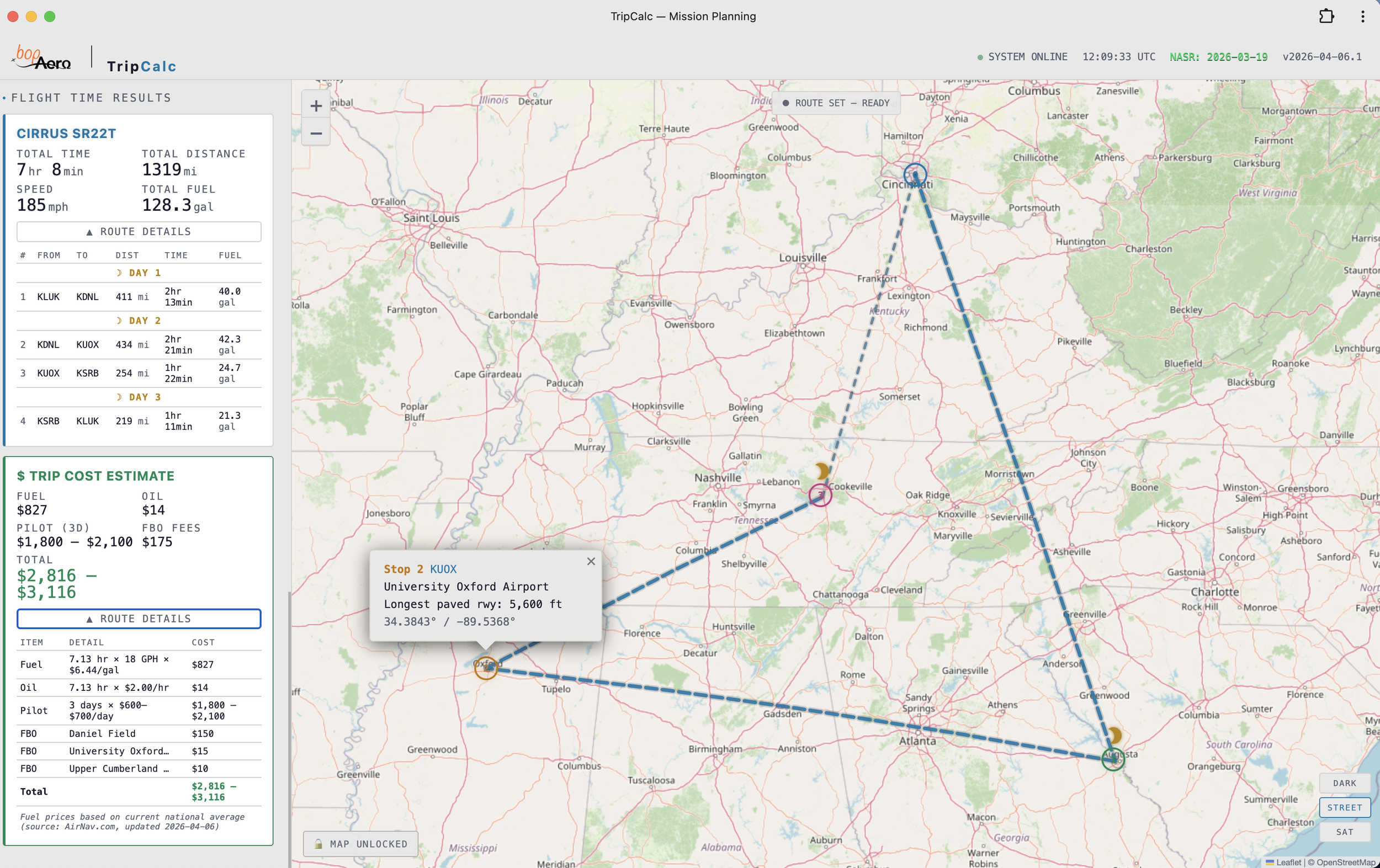Image resolution: width=1380 pixels, height=868 pixels.
Task: Click the Augusta stop marker on map
Action: point(1113,759)
